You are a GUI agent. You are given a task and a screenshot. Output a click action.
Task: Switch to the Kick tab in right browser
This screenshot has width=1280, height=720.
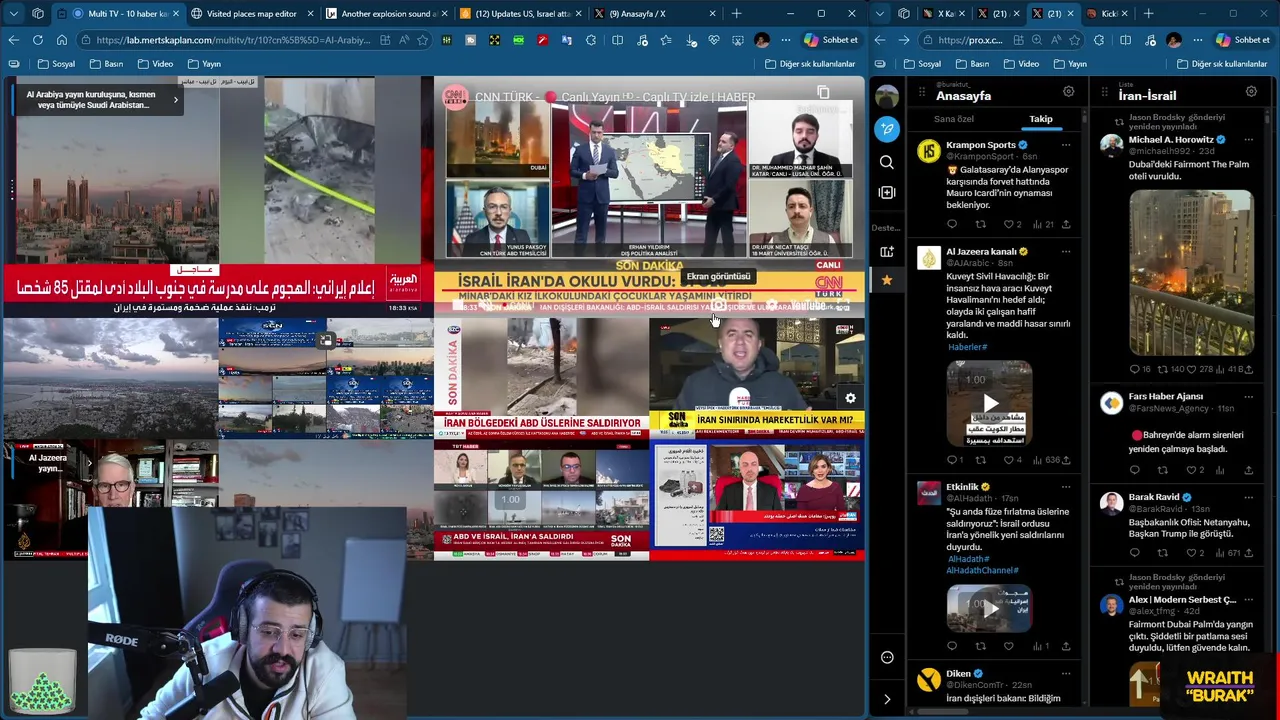(1108, 14)
